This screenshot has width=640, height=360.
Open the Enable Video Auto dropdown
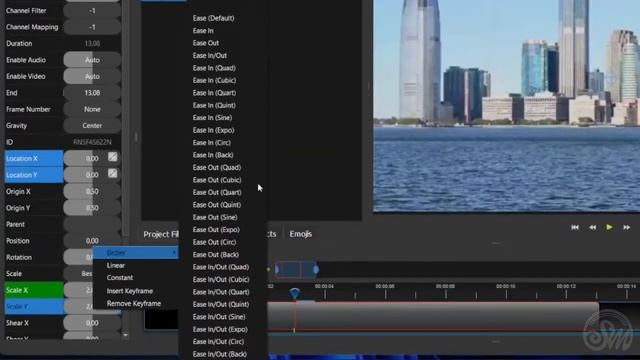point(92,76)
